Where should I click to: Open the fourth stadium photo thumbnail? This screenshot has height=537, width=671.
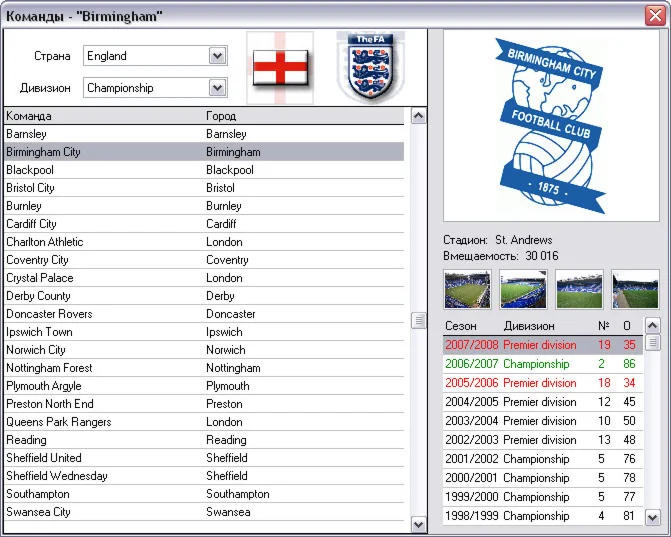tap(635, 289)
